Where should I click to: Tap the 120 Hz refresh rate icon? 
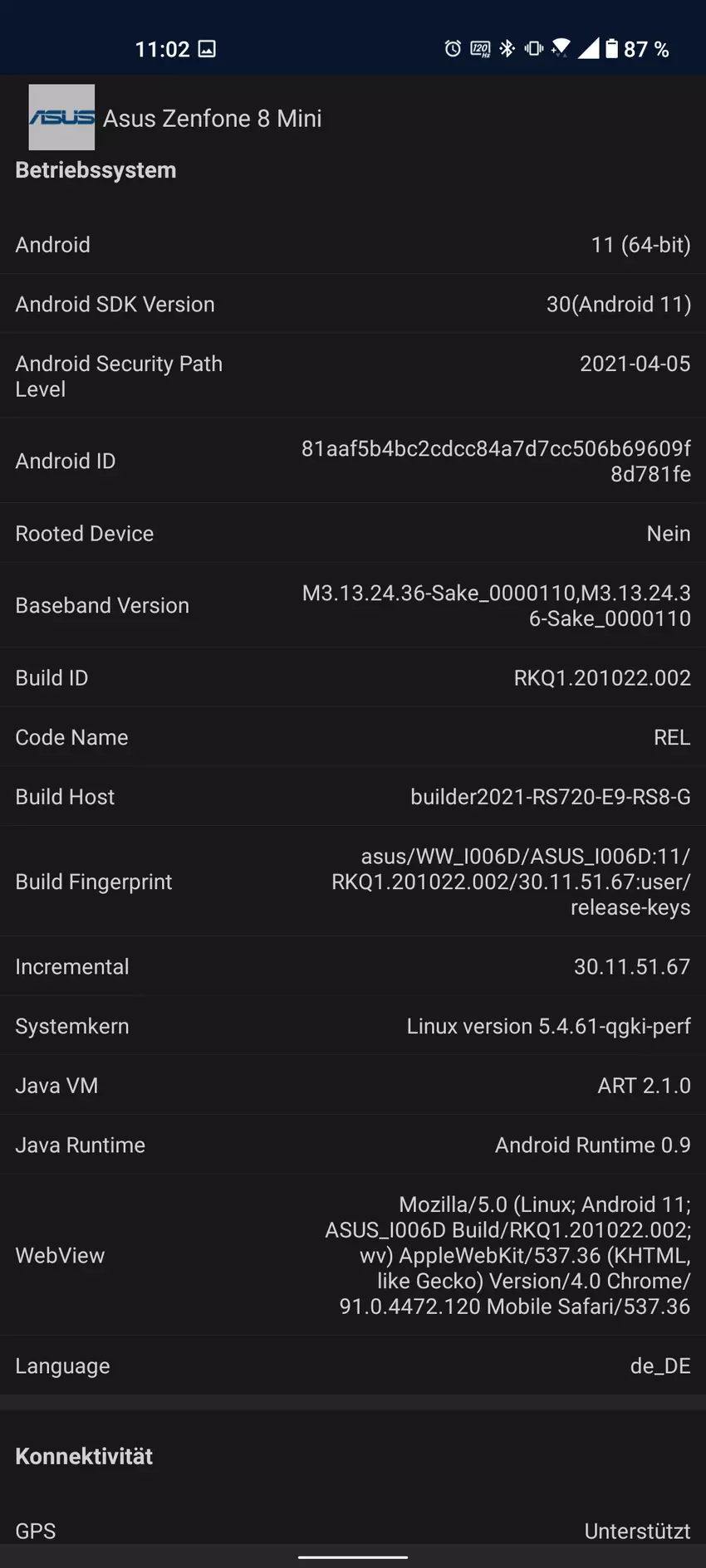pyautogui.click(x=480, y=49)
